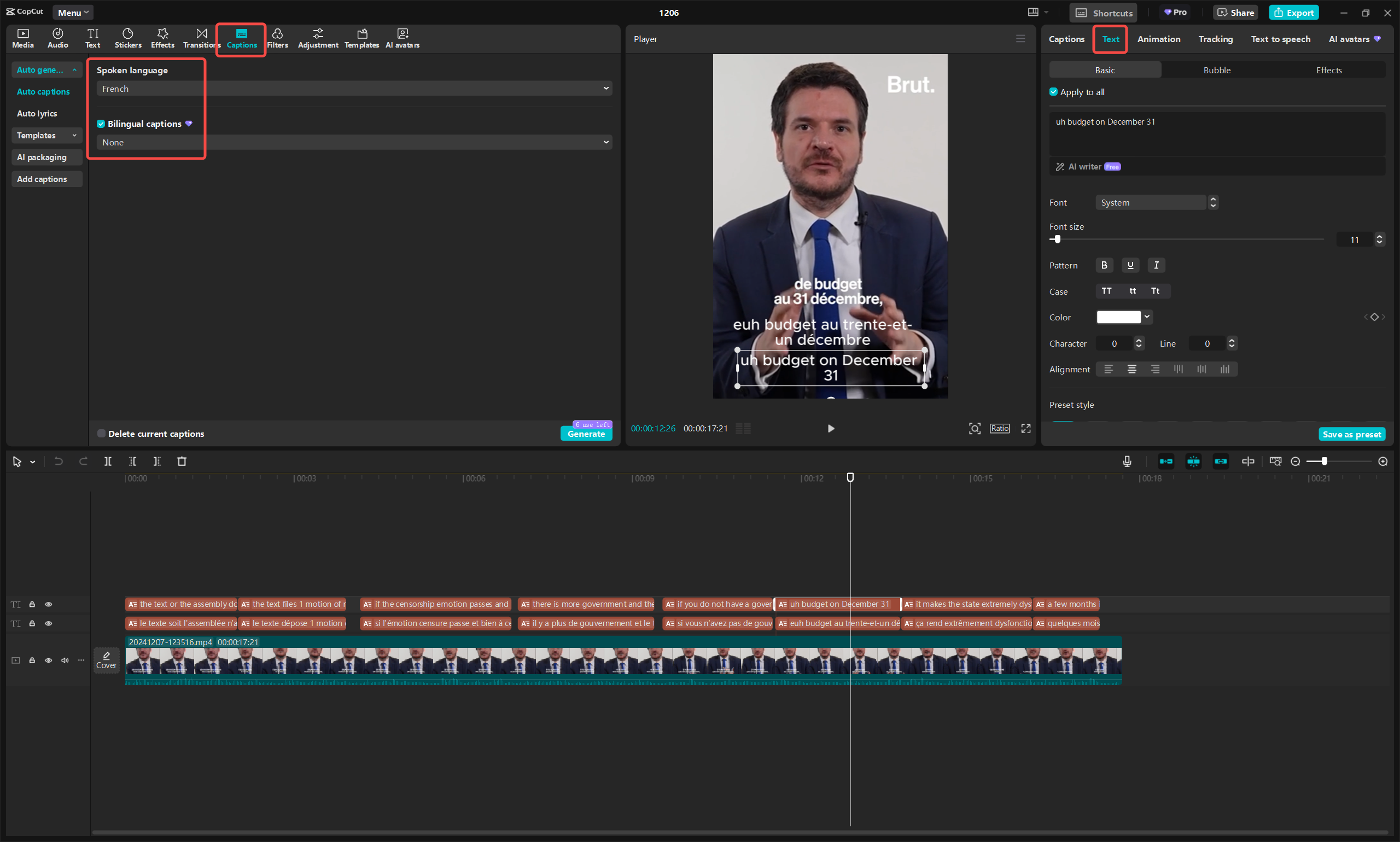The width and height of the screenshot is (1400, 842).
Task: Open the white text Color swatch
Action: coord(1118,317)
